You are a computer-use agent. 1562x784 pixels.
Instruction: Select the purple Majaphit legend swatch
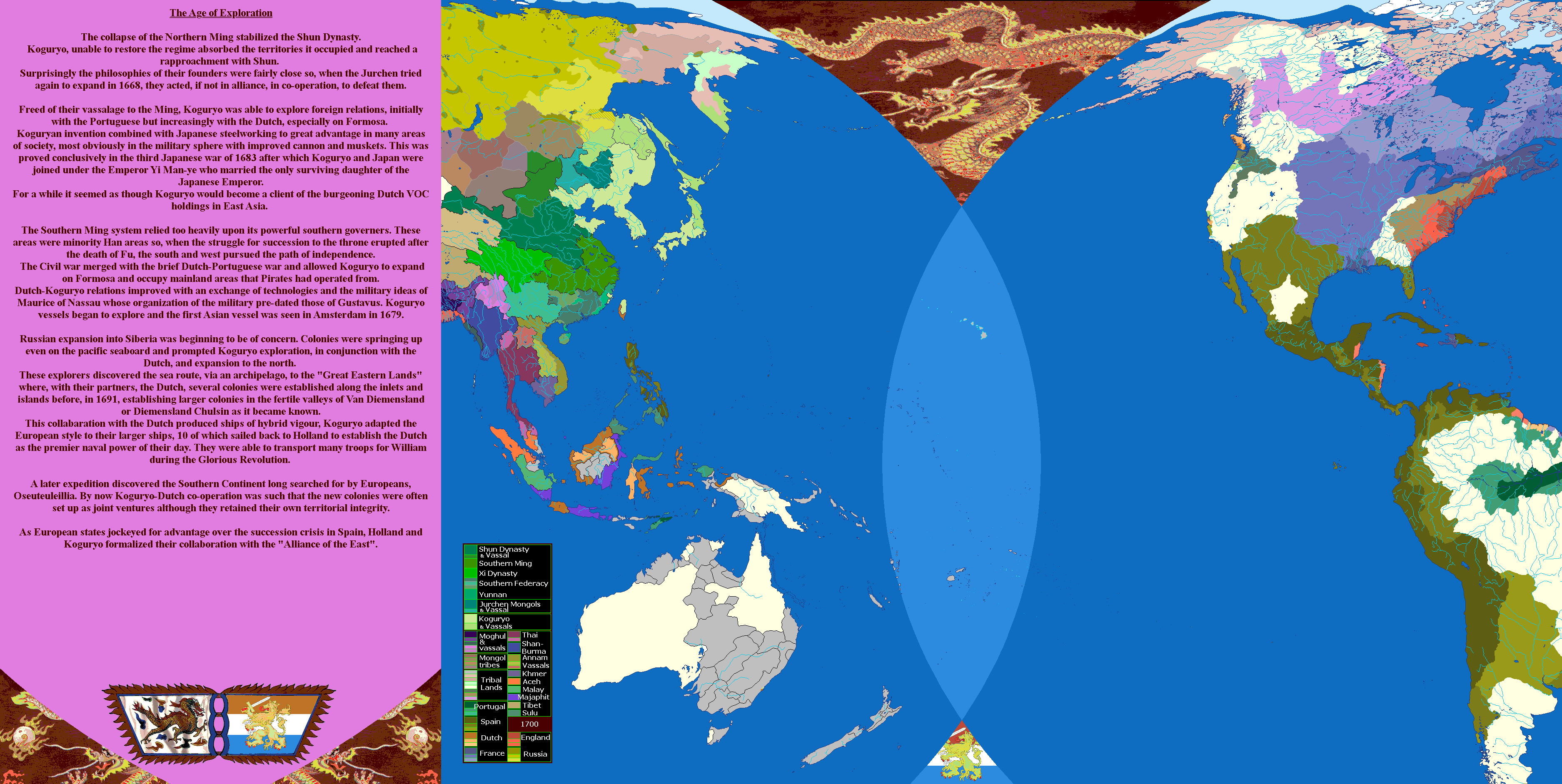click(513, 697)
